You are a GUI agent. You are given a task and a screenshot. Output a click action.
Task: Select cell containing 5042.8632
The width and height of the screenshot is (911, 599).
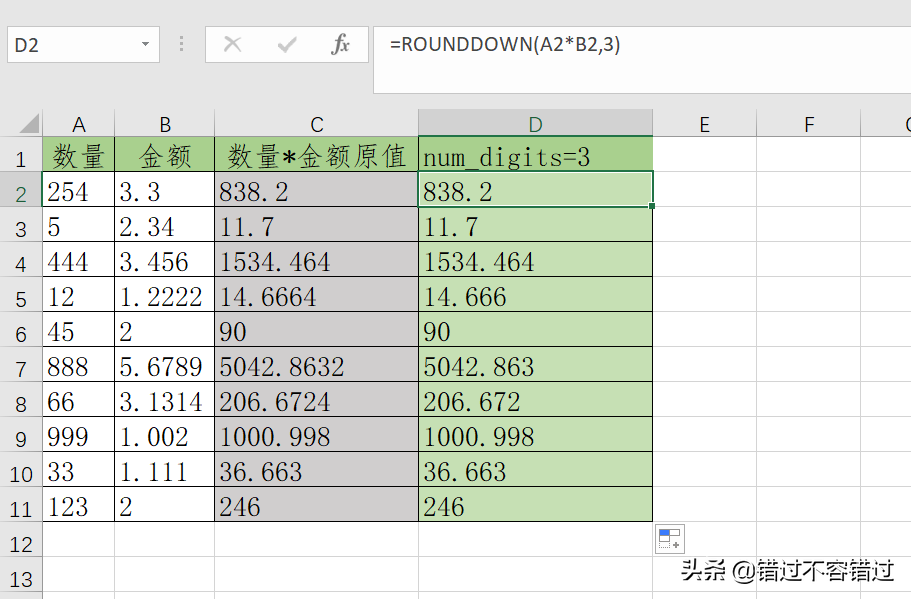316,367
